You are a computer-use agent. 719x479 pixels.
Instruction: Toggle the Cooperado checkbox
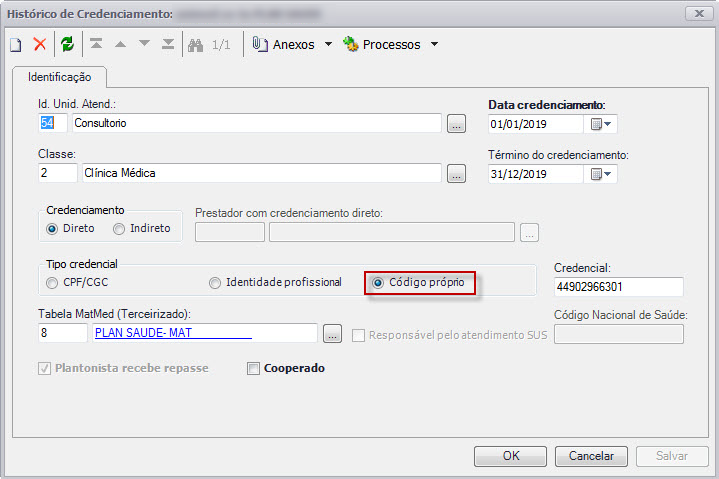click(253, 369)
